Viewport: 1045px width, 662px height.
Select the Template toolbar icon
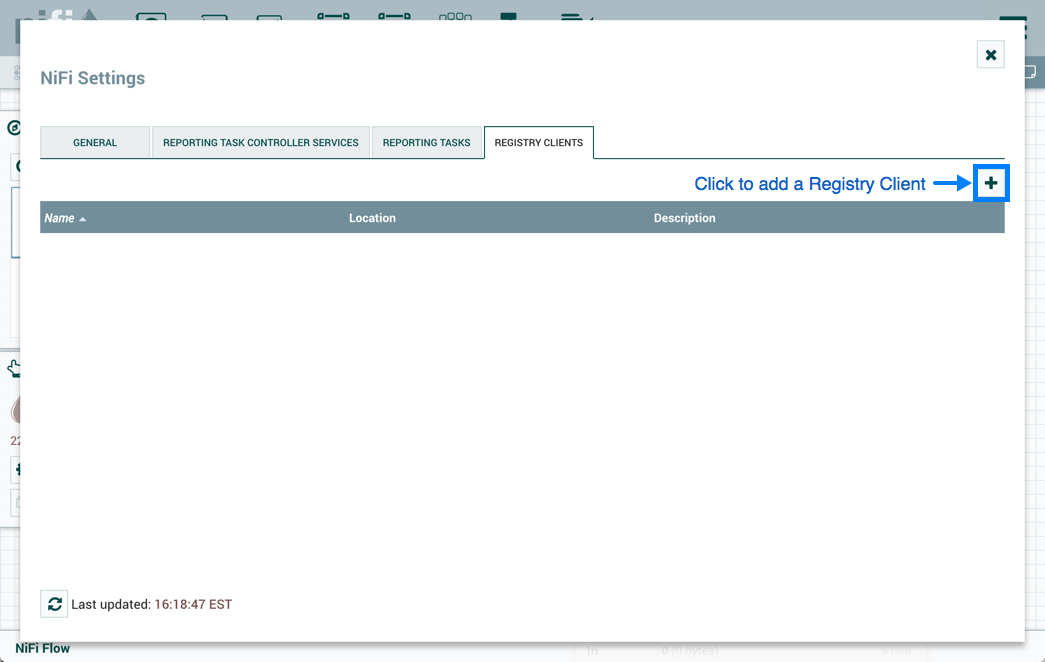(x=509, y=14)
